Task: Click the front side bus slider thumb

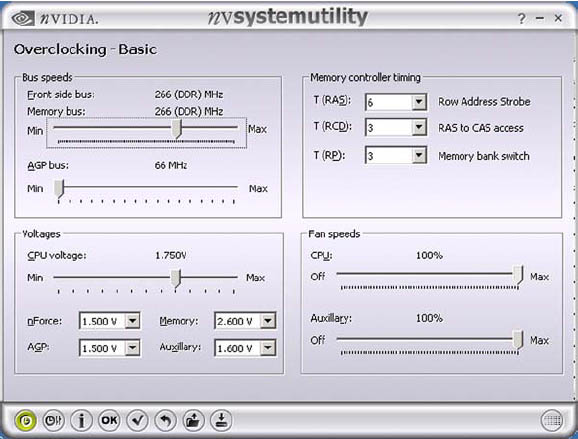Action: click(x=177, y=129)
